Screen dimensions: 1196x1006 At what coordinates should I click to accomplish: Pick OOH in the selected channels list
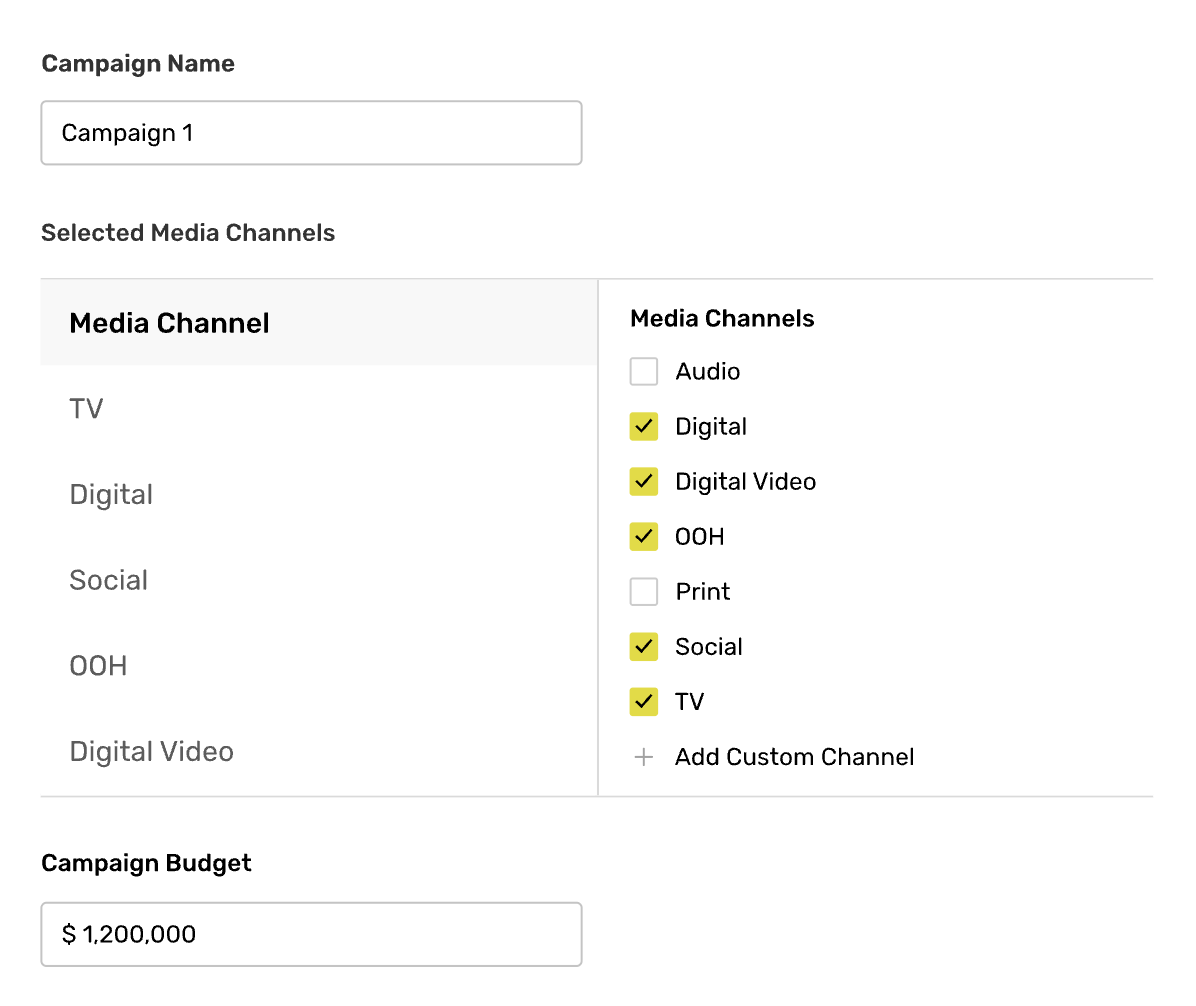tap(98, 666)
